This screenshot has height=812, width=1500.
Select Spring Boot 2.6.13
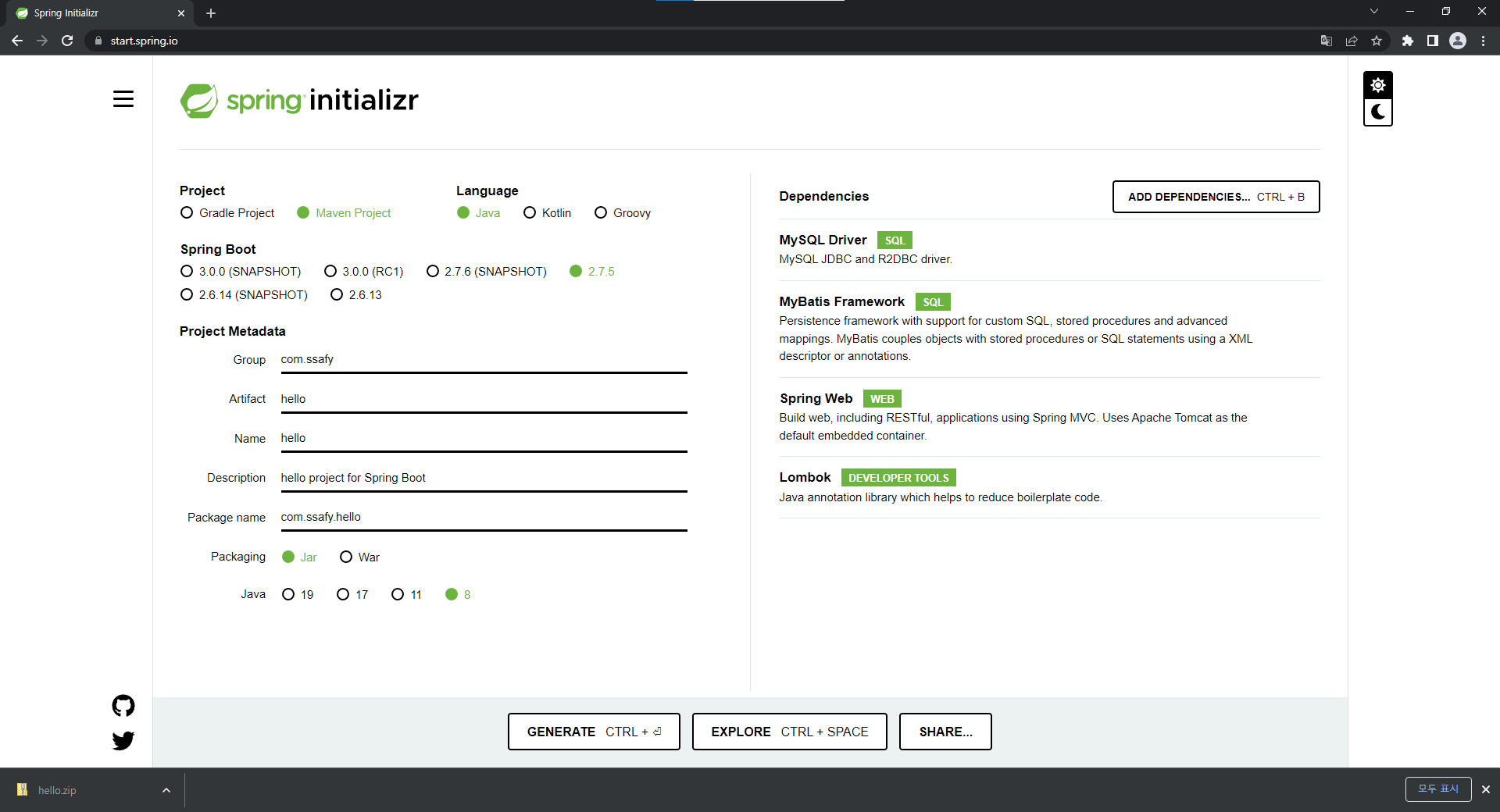356,295
